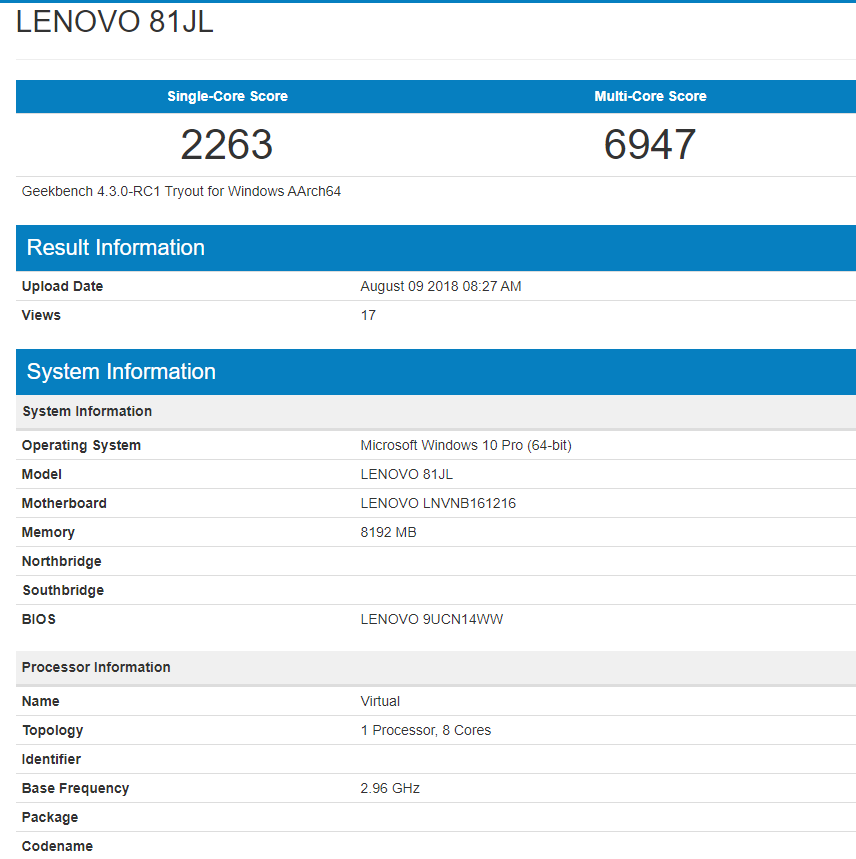Select the Multi-Core Score header
The width and height of the screenshot is (856, 859).
(650, 97)
